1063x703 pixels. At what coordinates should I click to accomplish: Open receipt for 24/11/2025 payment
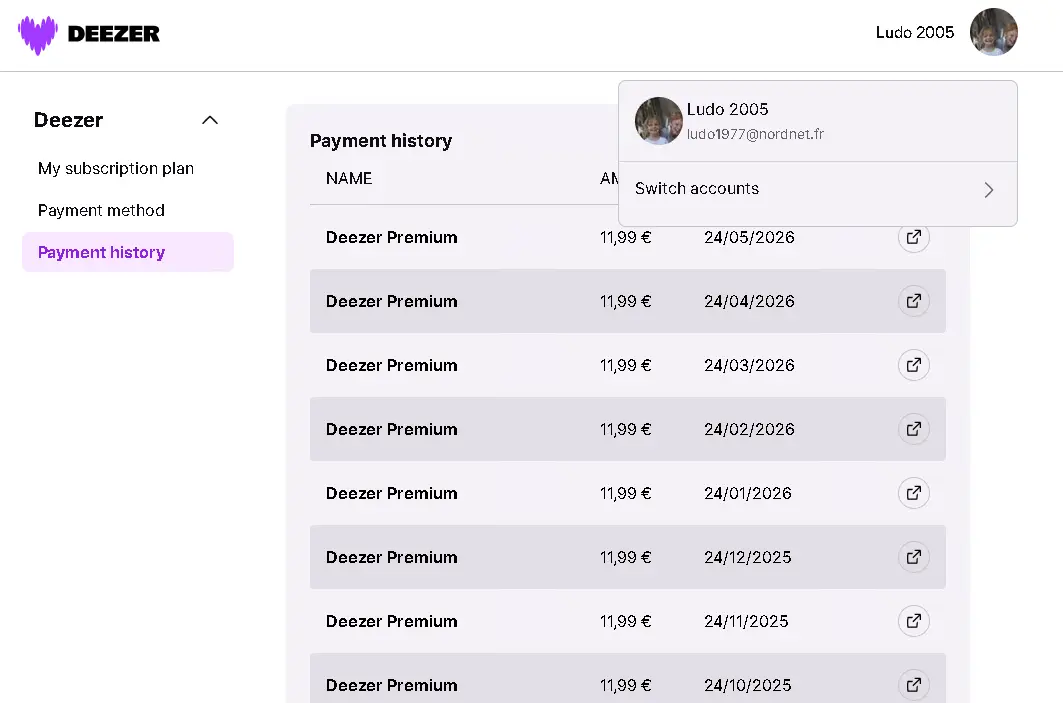913,621
